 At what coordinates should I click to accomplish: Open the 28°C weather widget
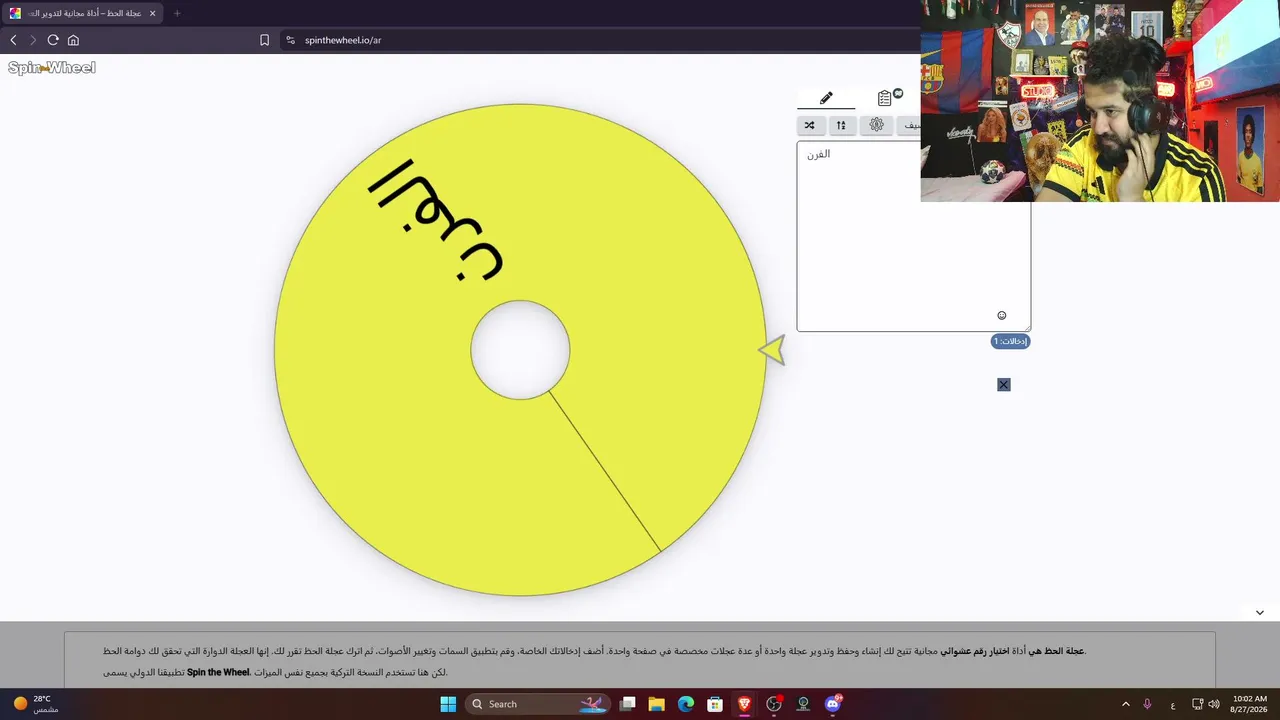coord(36,704)
